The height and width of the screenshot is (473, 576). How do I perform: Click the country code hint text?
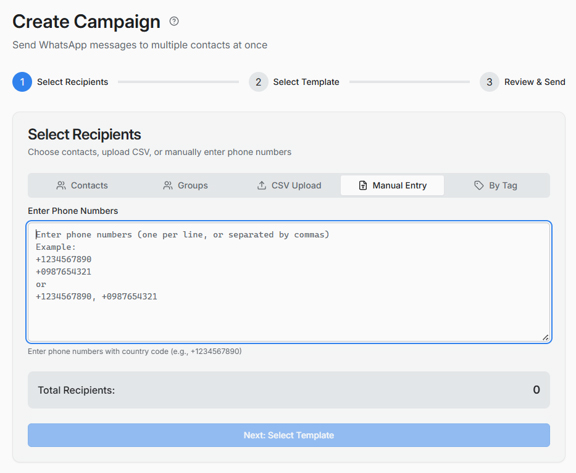tap(135, 351)
